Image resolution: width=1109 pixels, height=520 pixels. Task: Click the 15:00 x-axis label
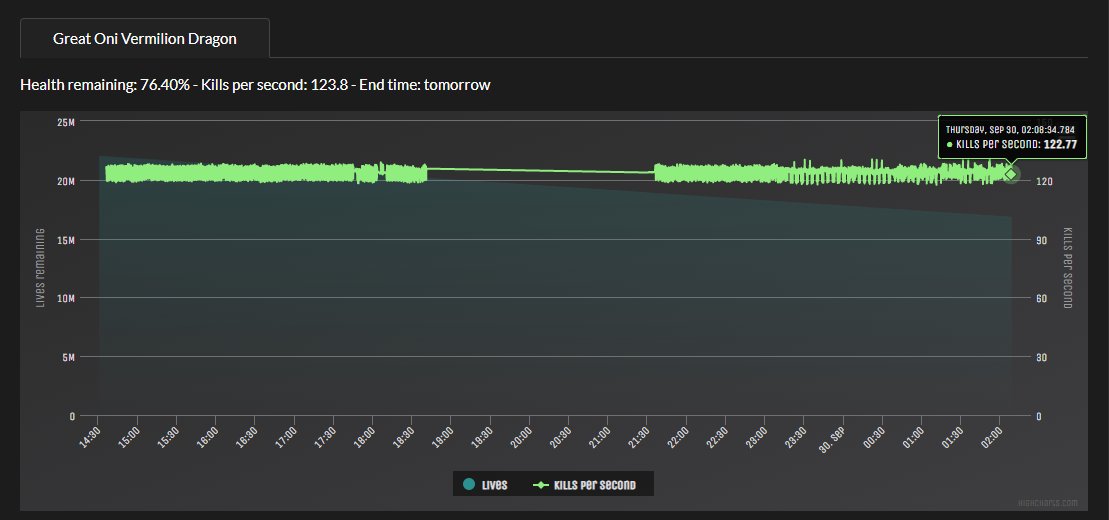(131, 437)
